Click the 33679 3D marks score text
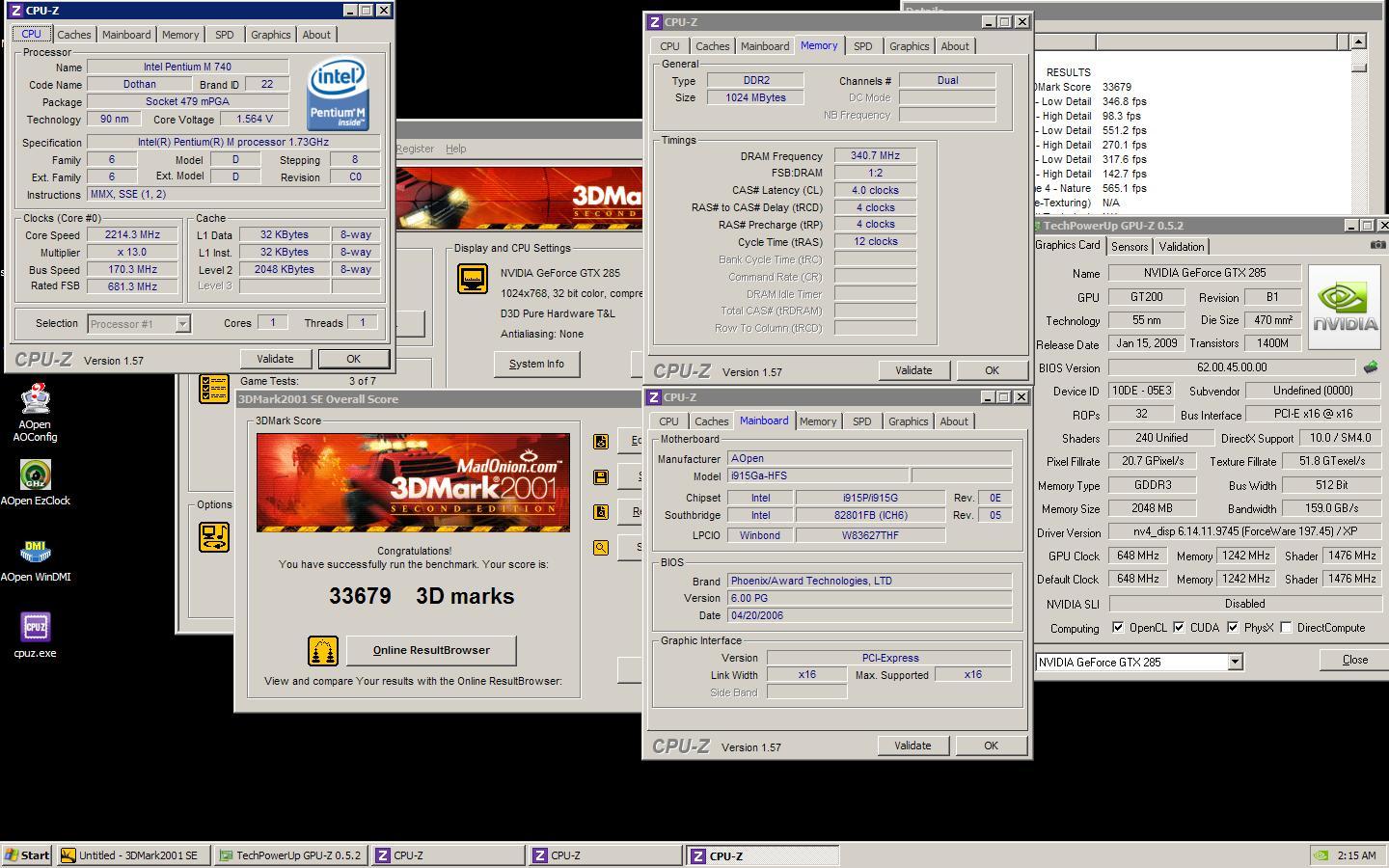 point(422,596)
